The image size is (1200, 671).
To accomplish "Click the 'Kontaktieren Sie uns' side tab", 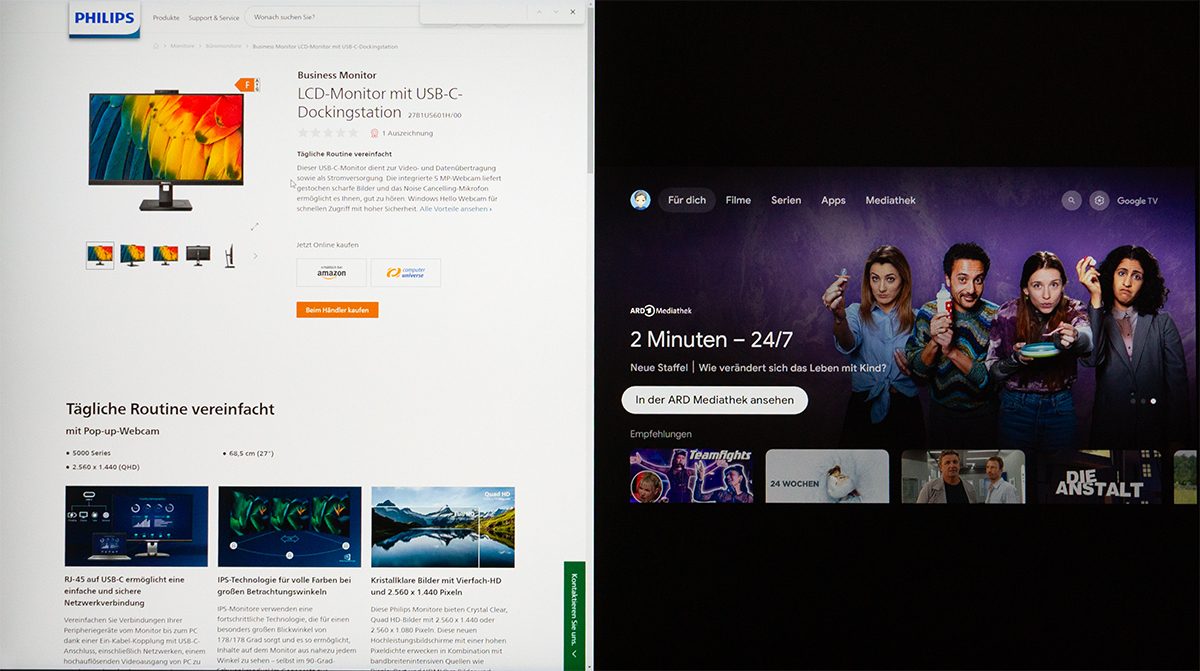I will (x=574, y=615).
